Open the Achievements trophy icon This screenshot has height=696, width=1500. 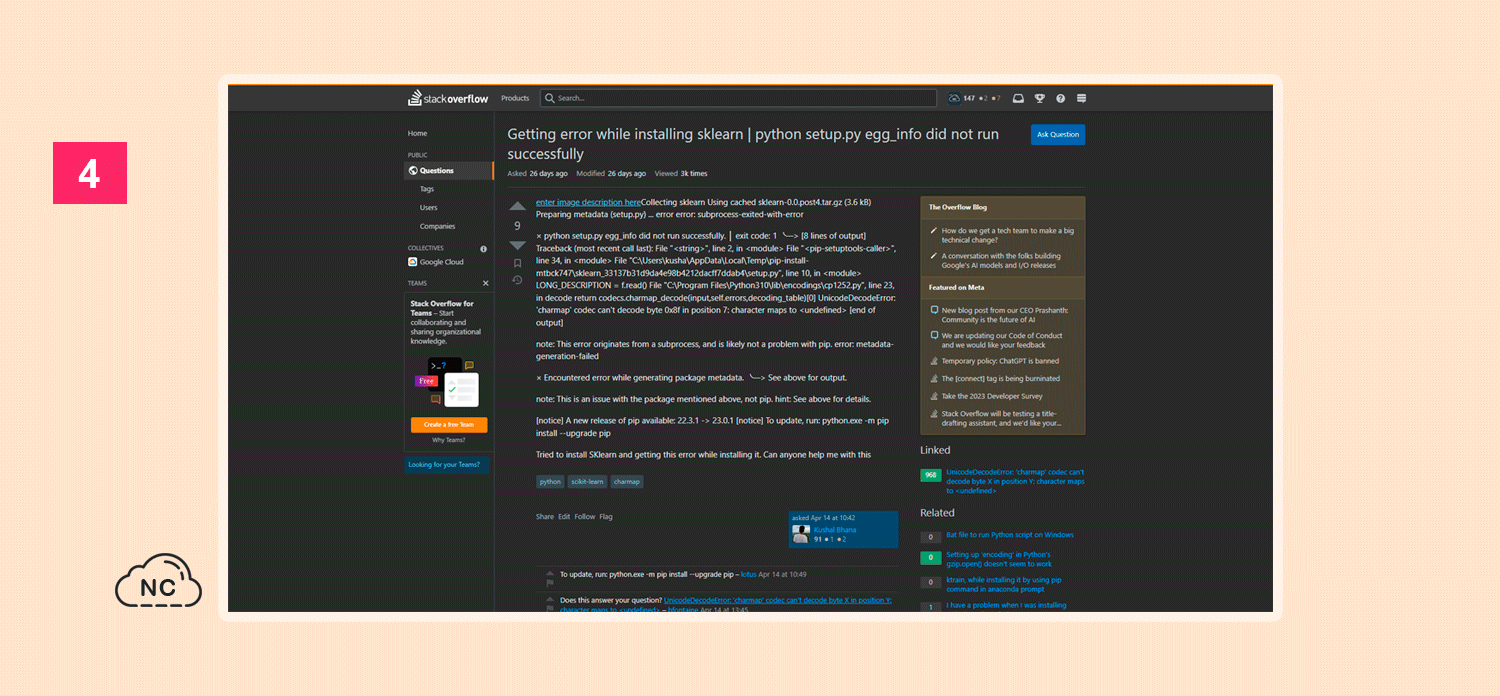coord(1040,98)
